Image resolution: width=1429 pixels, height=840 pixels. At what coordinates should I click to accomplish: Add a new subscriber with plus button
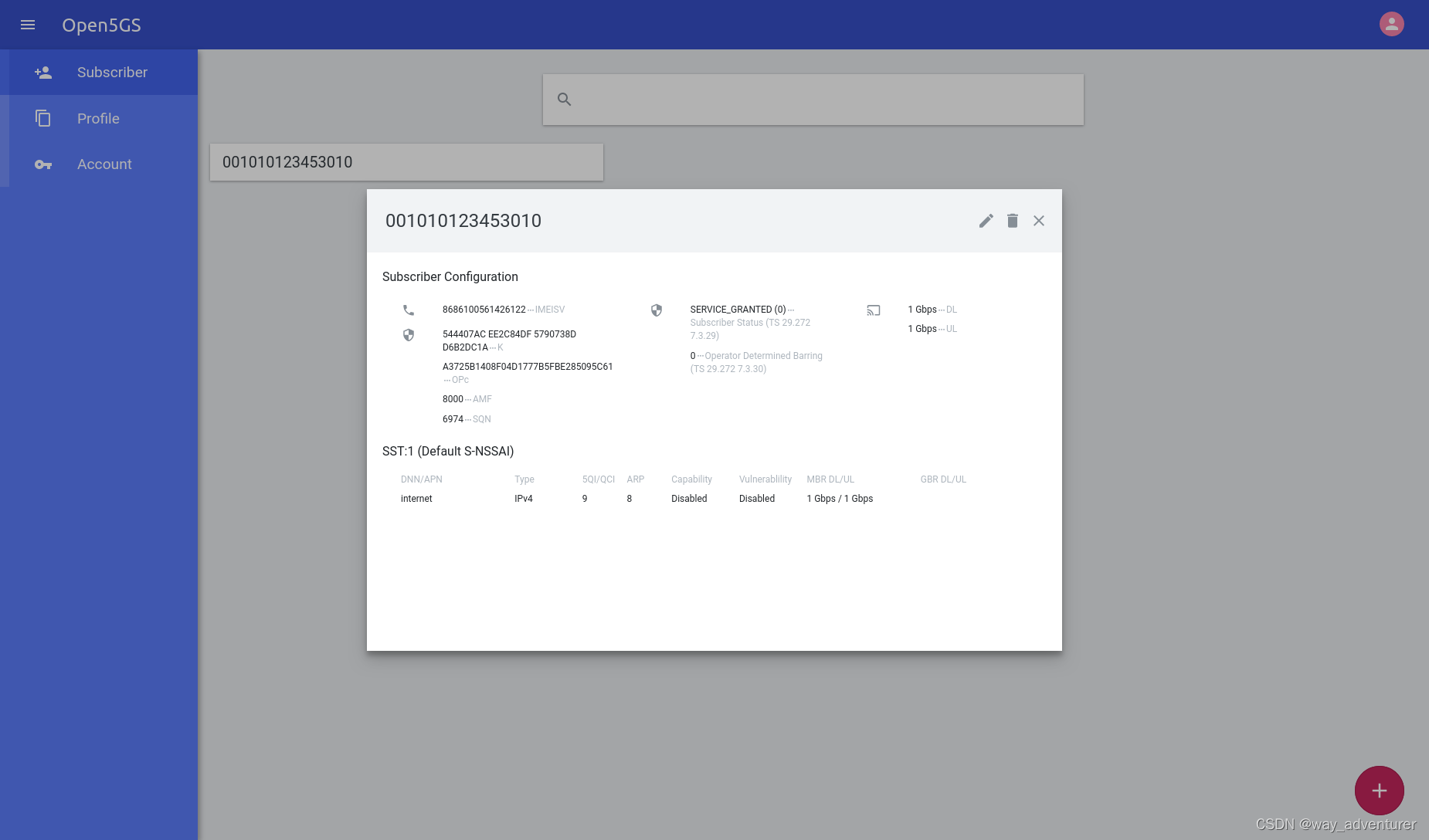(x=1379, y=790)
